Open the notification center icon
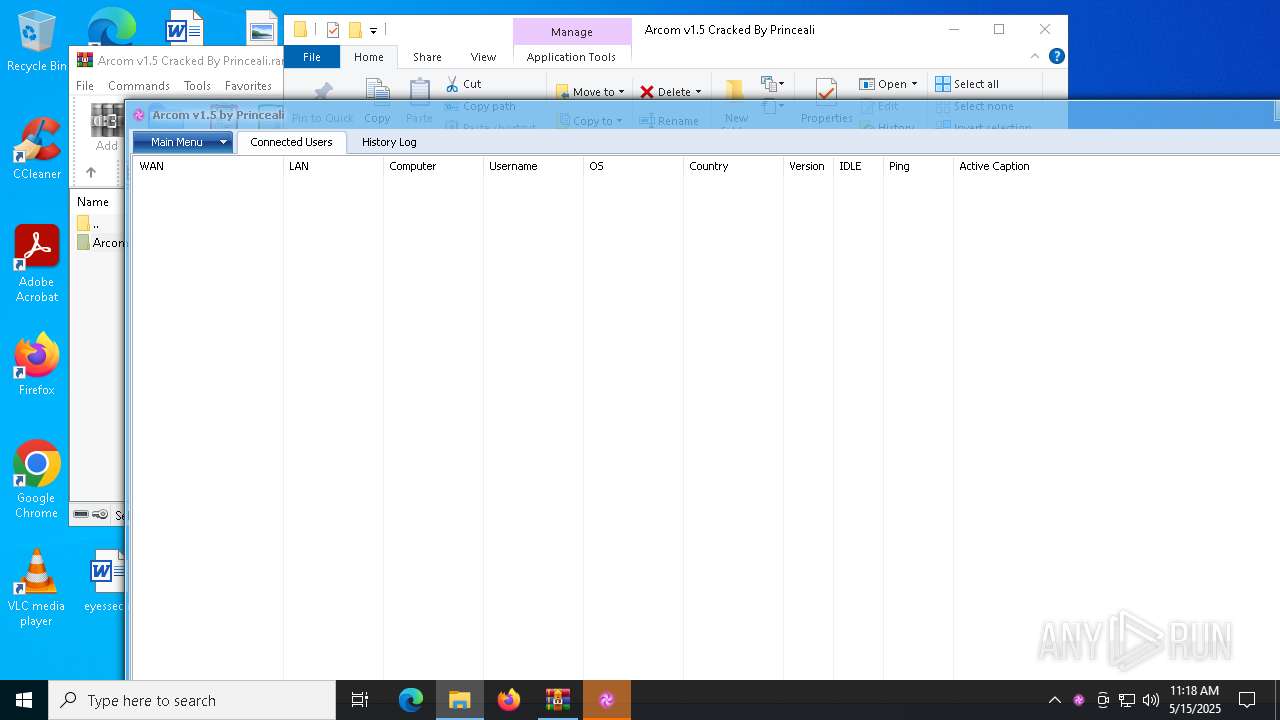1280x720 pixels. pos(1247,700)
